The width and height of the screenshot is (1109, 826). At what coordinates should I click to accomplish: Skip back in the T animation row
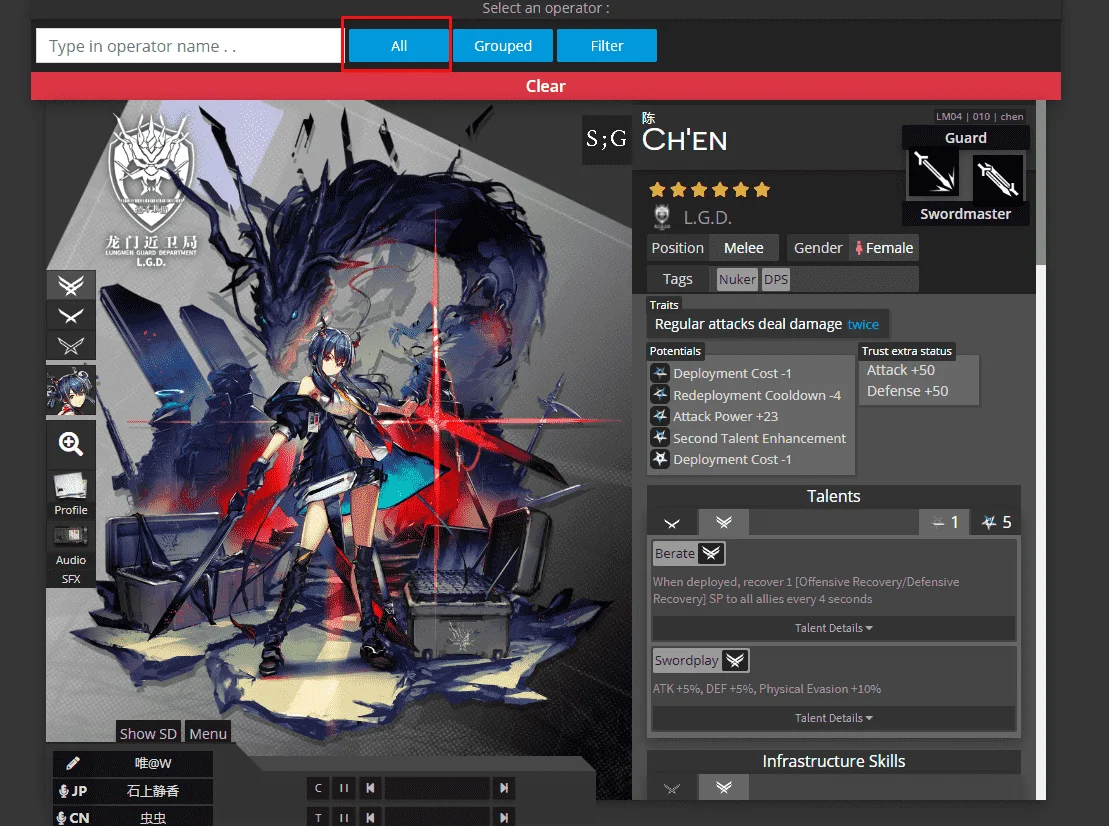370,818
